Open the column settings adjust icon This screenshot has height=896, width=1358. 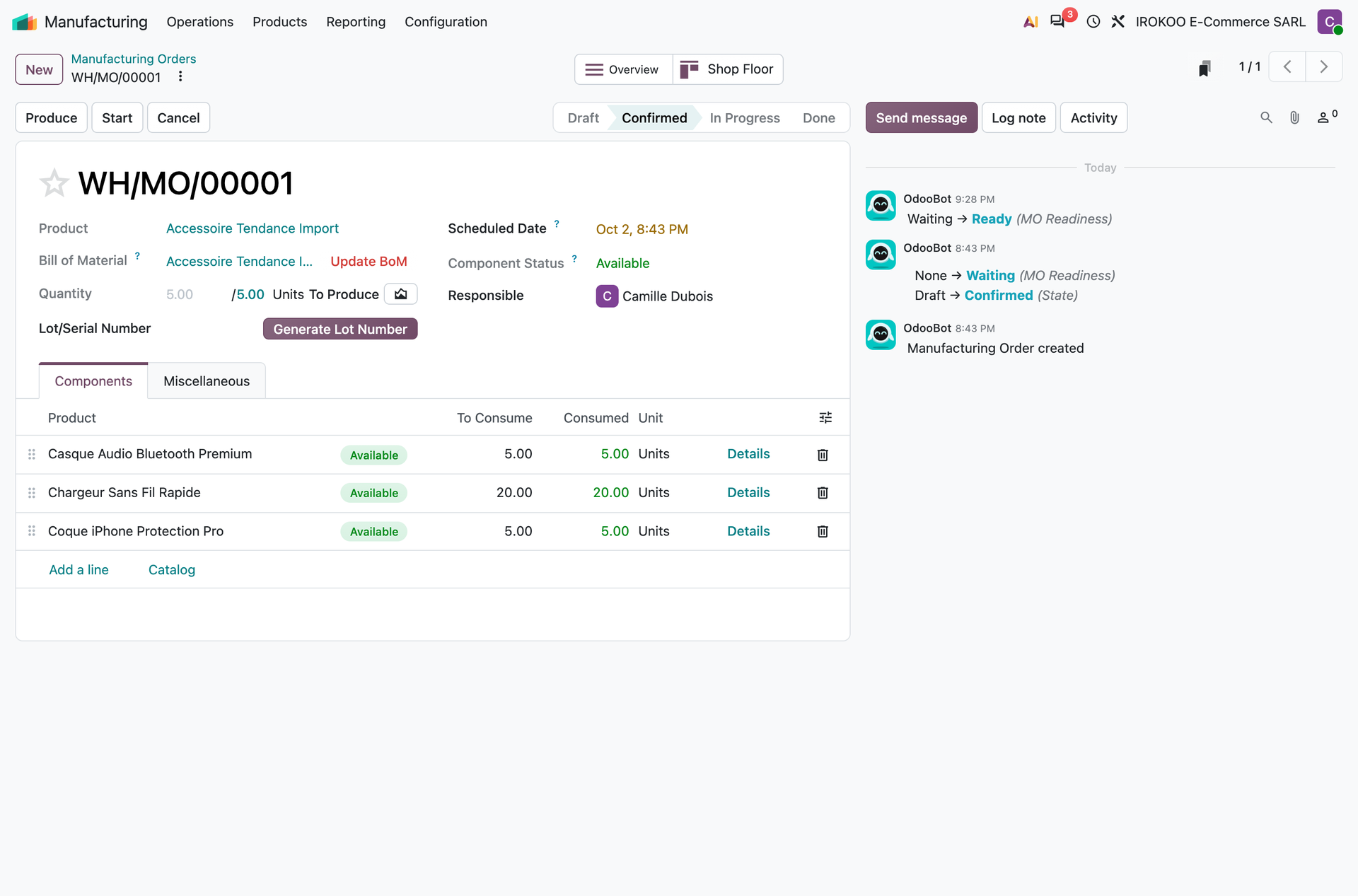coord(825,418)
